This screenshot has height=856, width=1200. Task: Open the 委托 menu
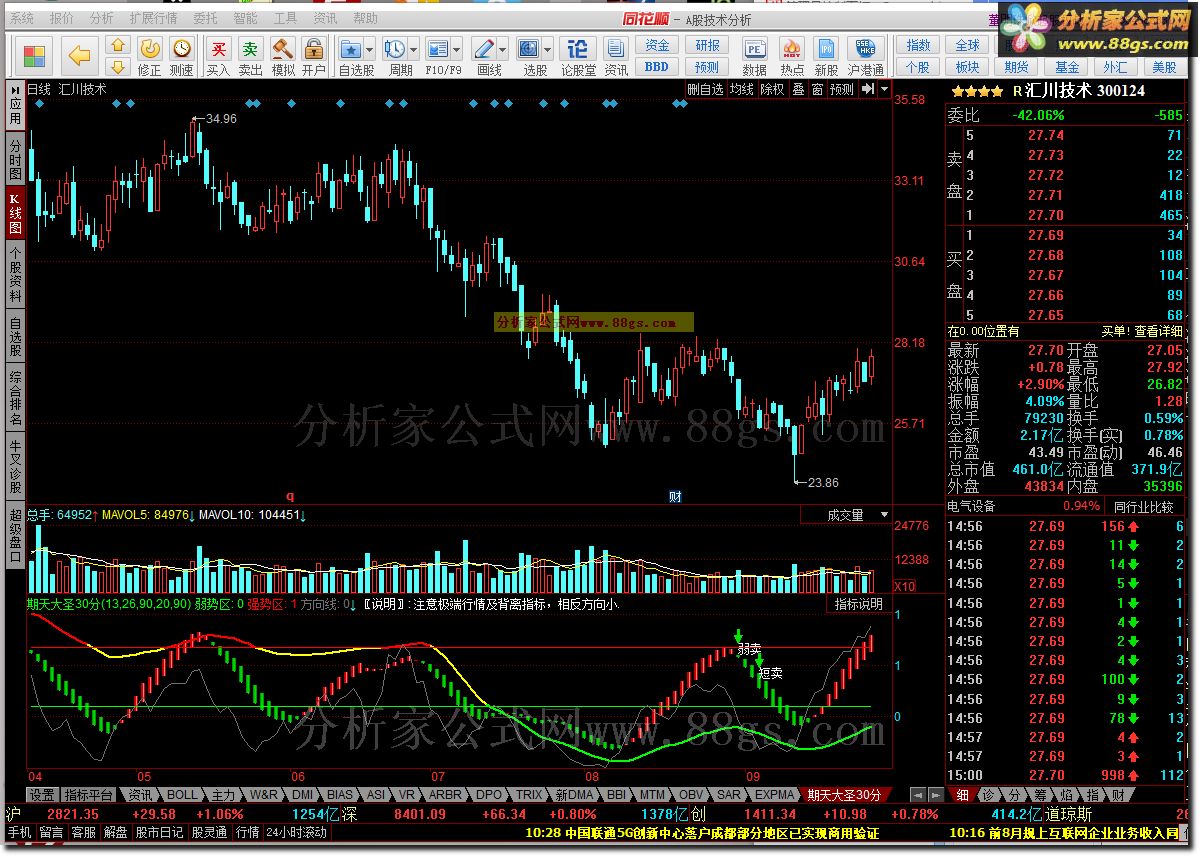coord(205,18)
